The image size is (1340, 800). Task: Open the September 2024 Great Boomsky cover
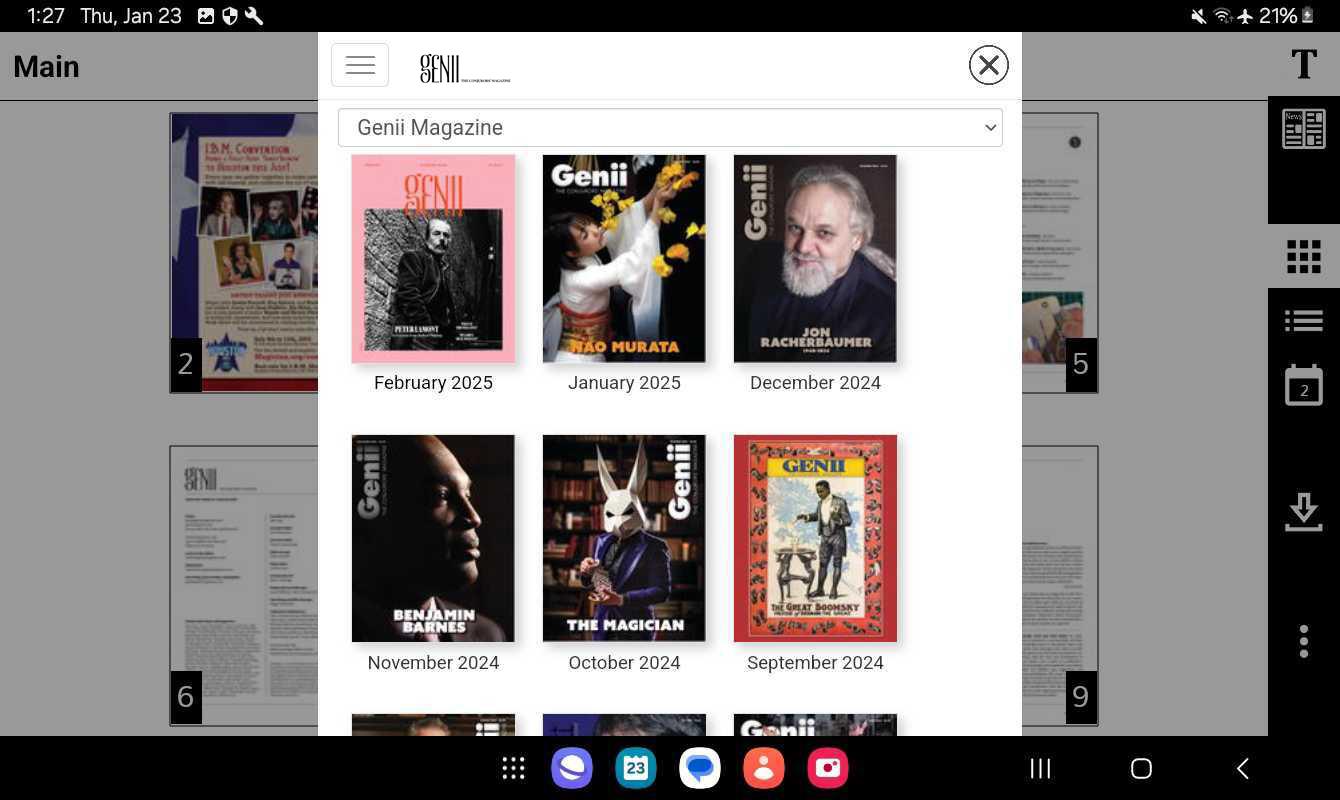(815, 538)
